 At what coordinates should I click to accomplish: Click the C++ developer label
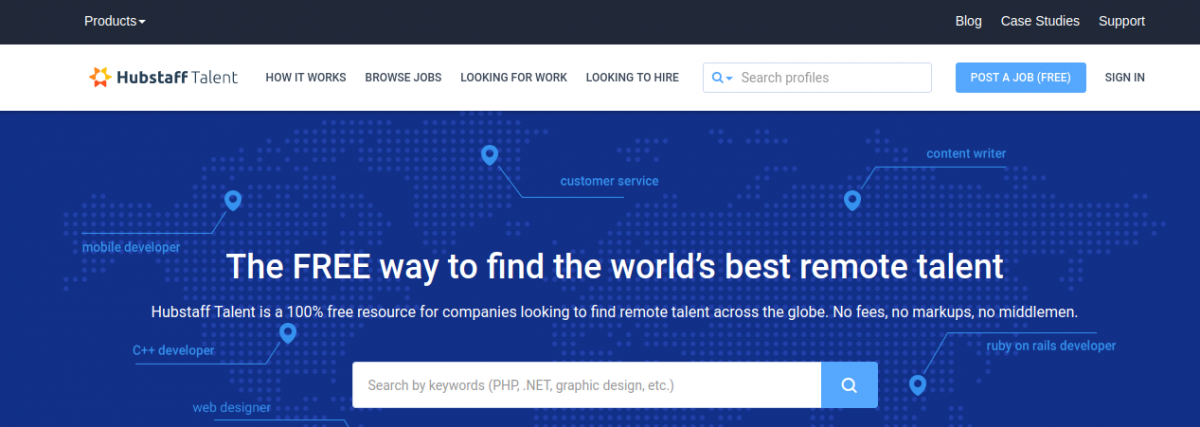(173, 351)
